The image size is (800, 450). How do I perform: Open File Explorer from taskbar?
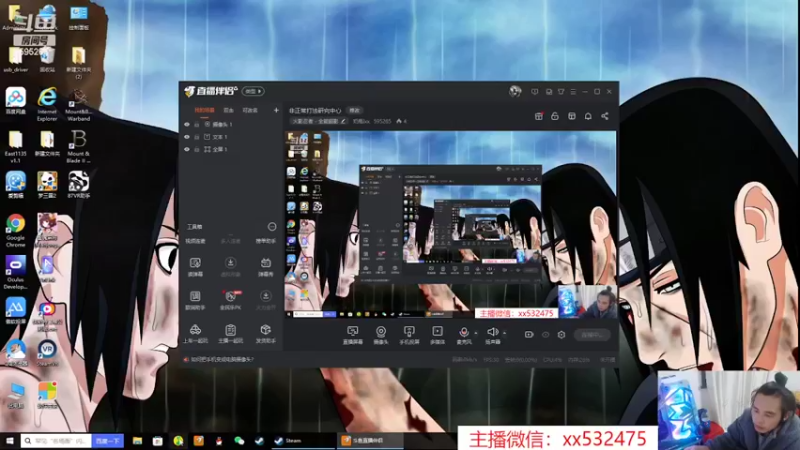pyautogui.click(x=137, y=440)
